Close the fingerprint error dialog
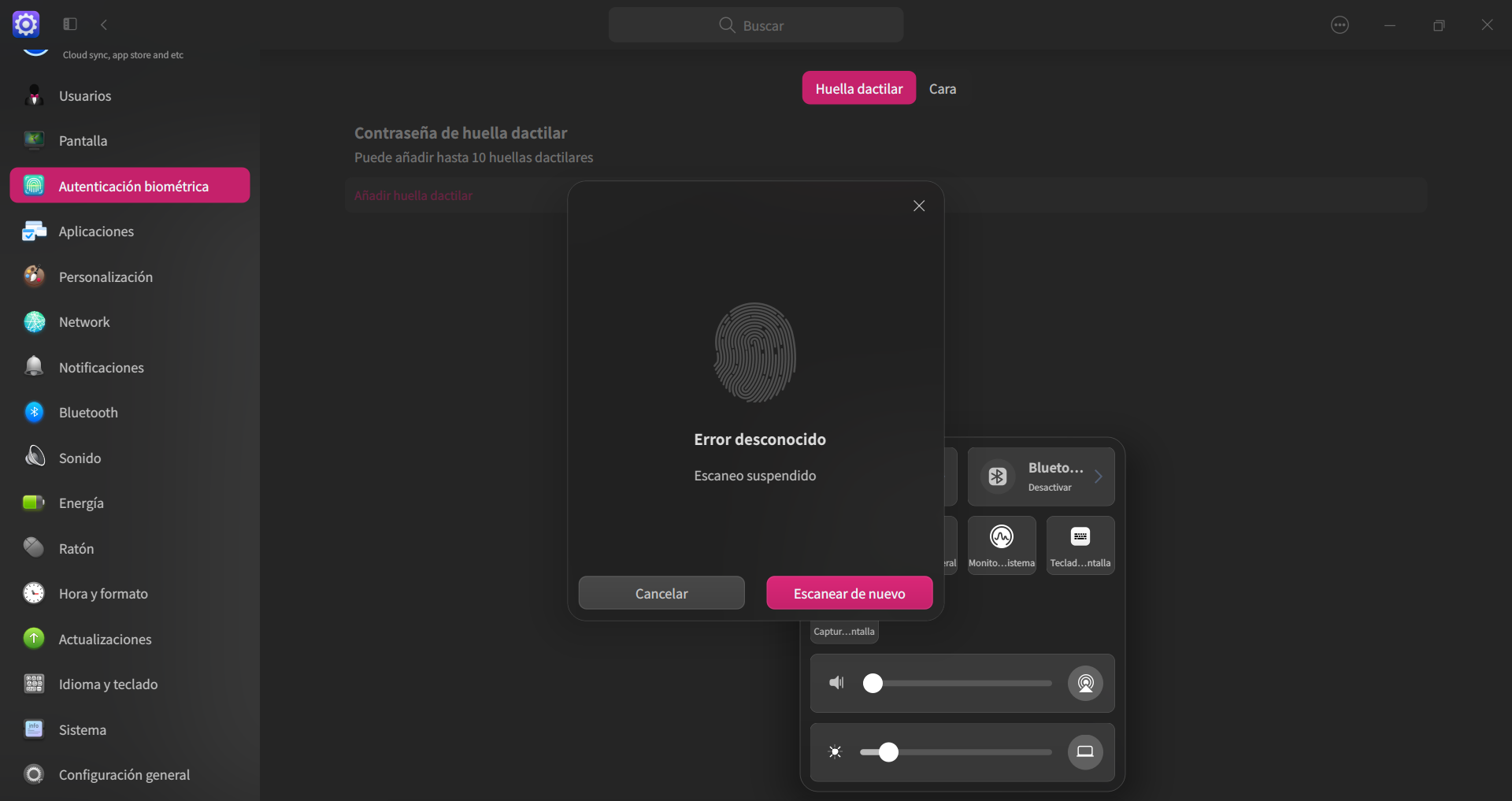Image resolution: width=1512 pixels, height=801 pixels. 919,206
